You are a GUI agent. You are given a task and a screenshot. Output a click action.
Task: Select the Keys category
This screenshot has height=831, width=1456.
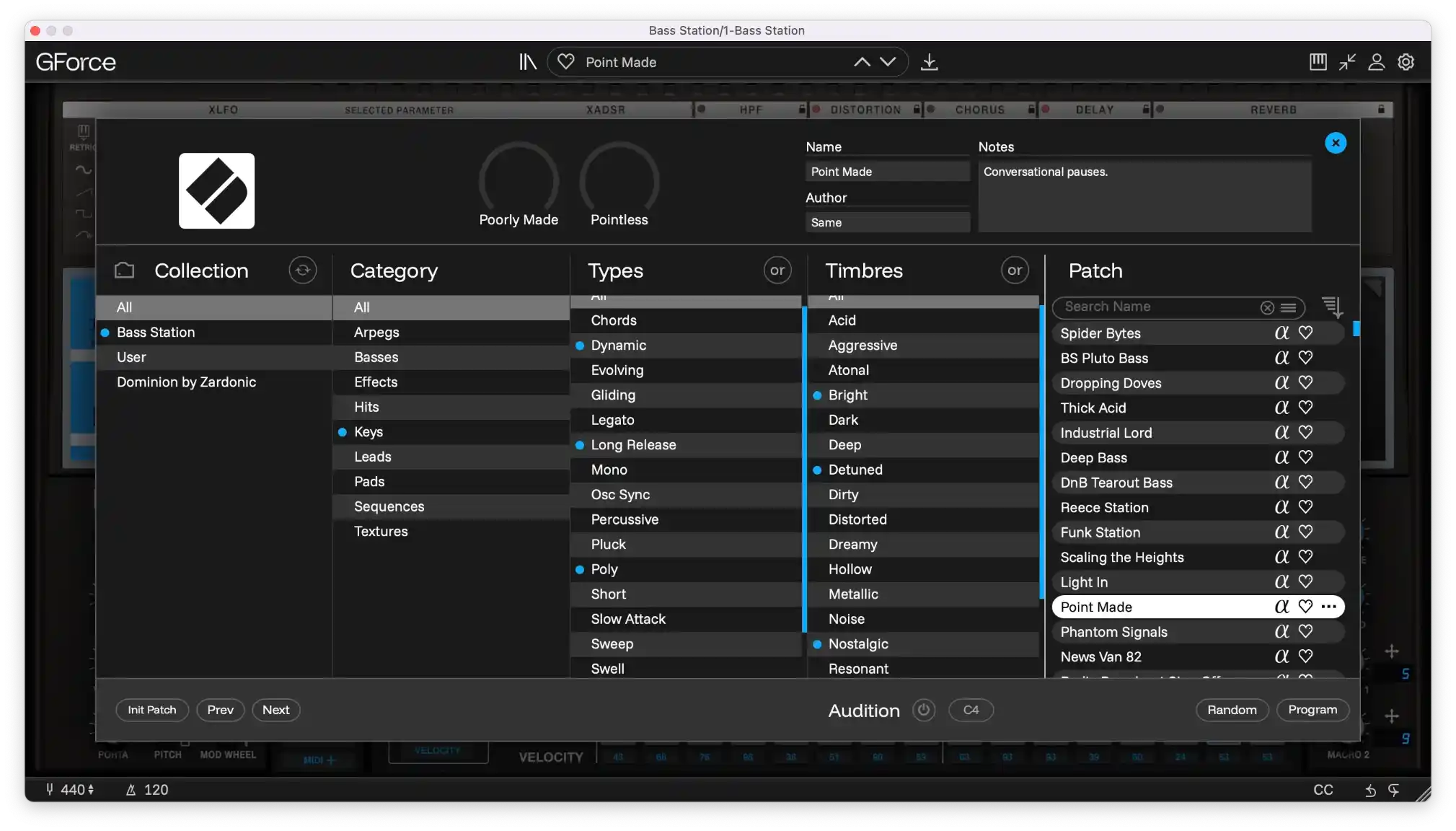click(x=451, y=432)
